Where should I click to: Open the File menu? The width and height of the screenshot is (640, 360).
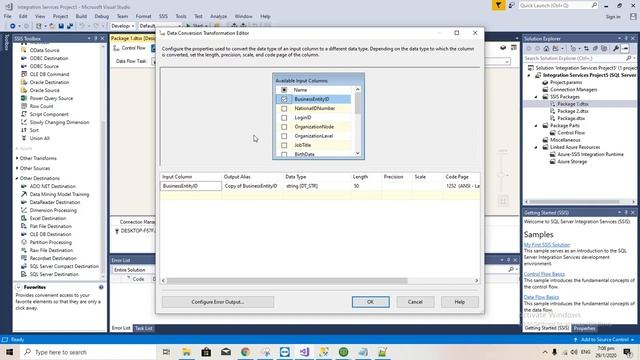pos(7,16)
